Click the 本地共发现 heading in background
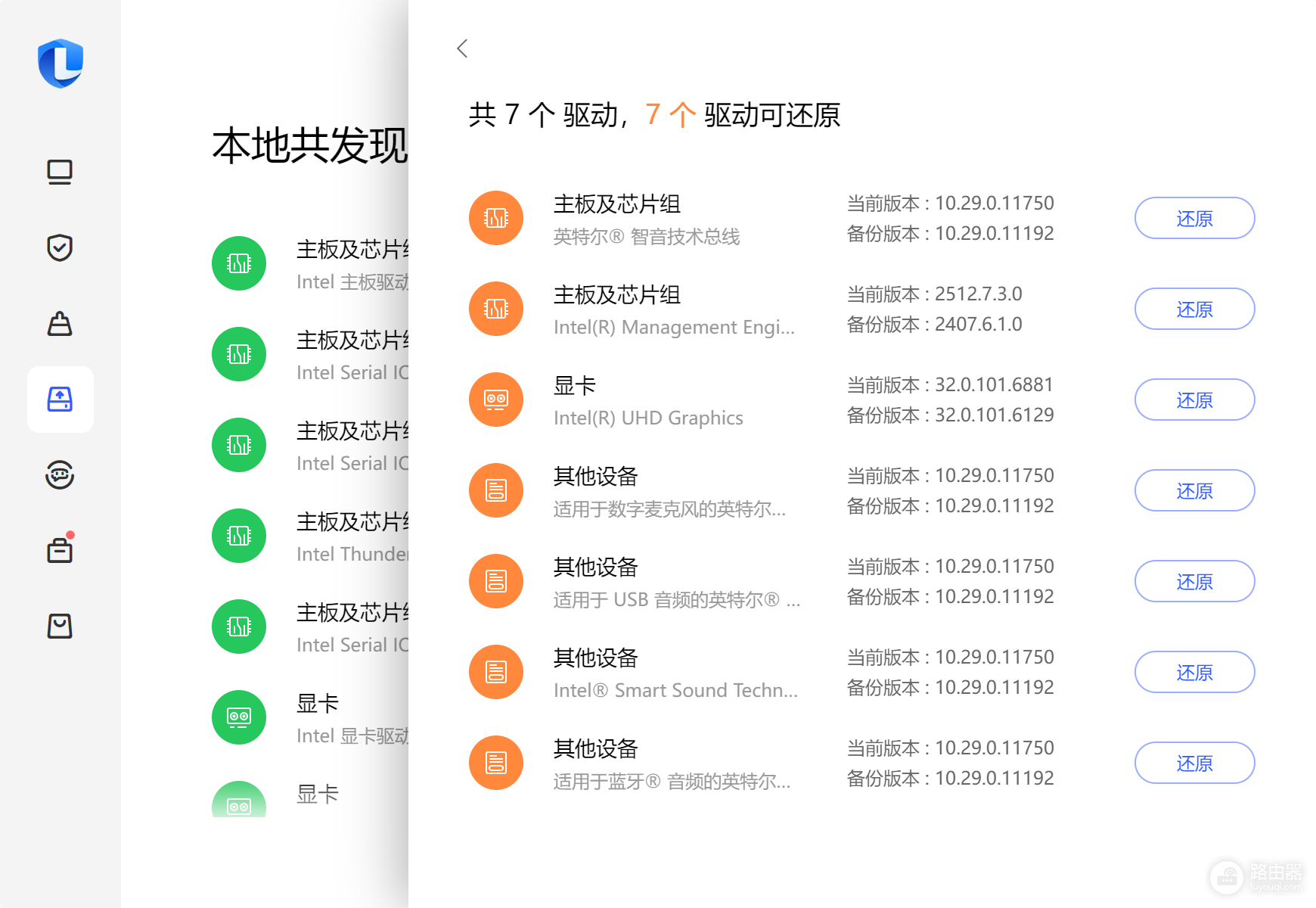The image size is (1316, 908). [310, 145]
